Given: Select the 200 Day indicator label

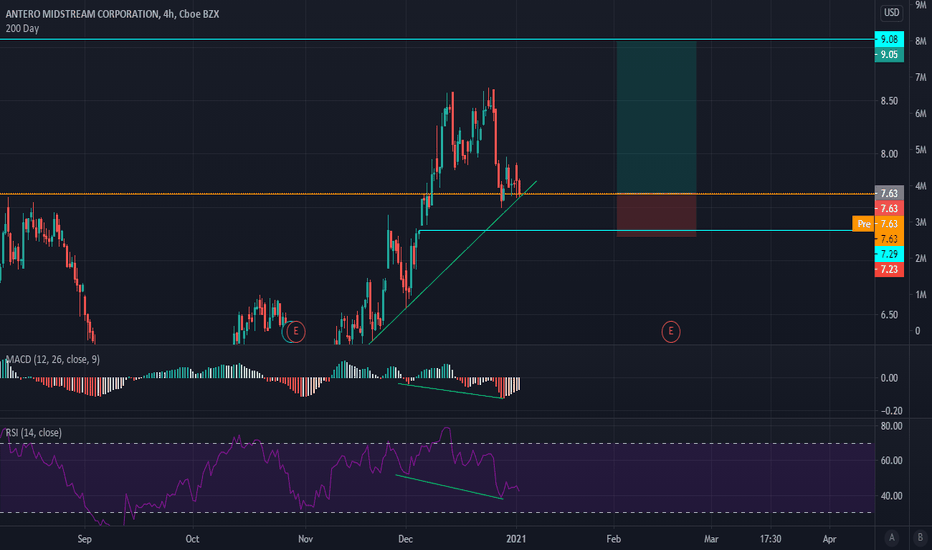Looking at the screenshot, I should point(22,28).
